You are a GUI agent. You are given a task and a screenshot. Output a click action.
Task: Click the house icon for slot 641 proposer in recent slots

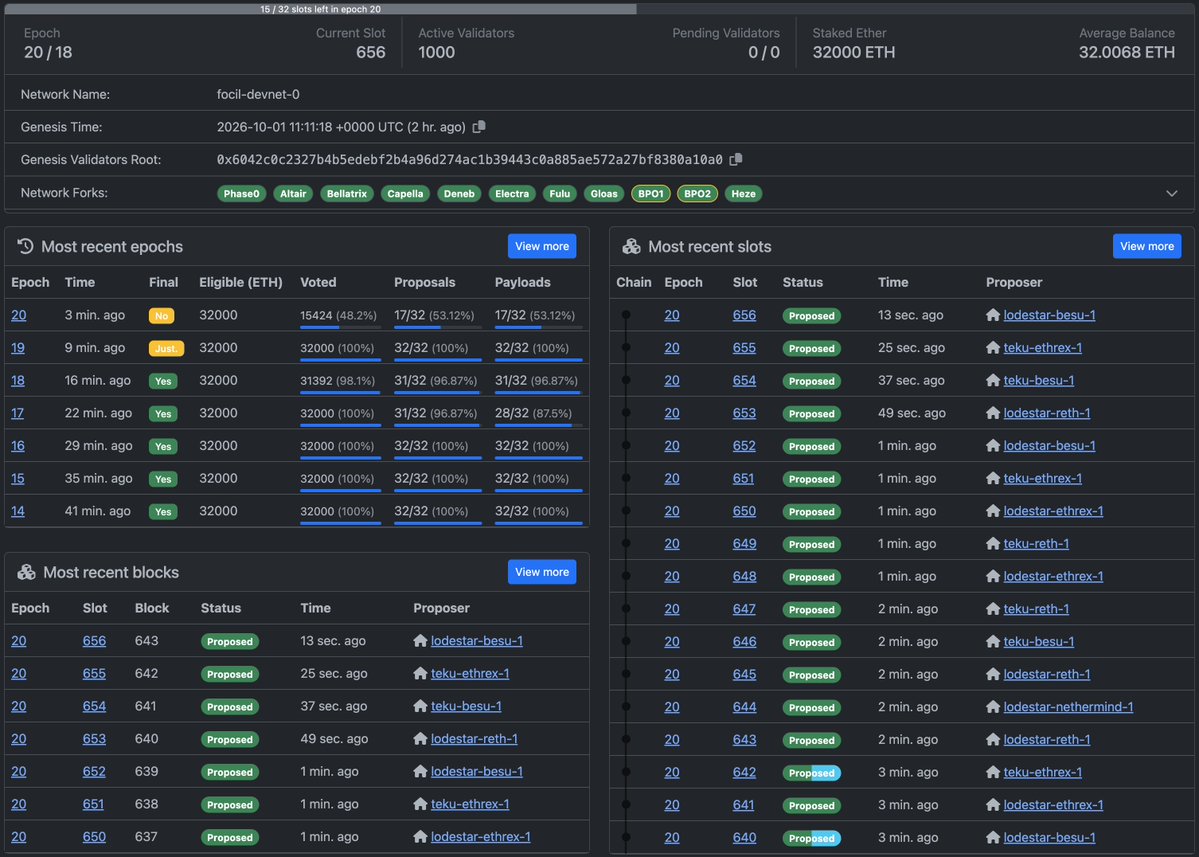(993, 805)
